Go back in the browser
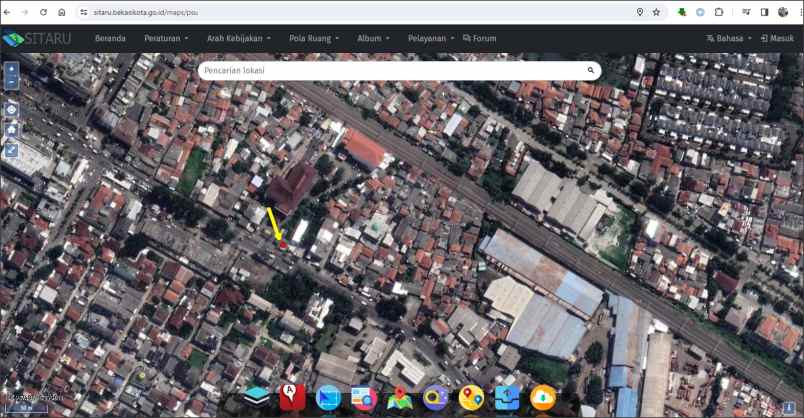Screen dimensions: 804x418 (7, 12)
